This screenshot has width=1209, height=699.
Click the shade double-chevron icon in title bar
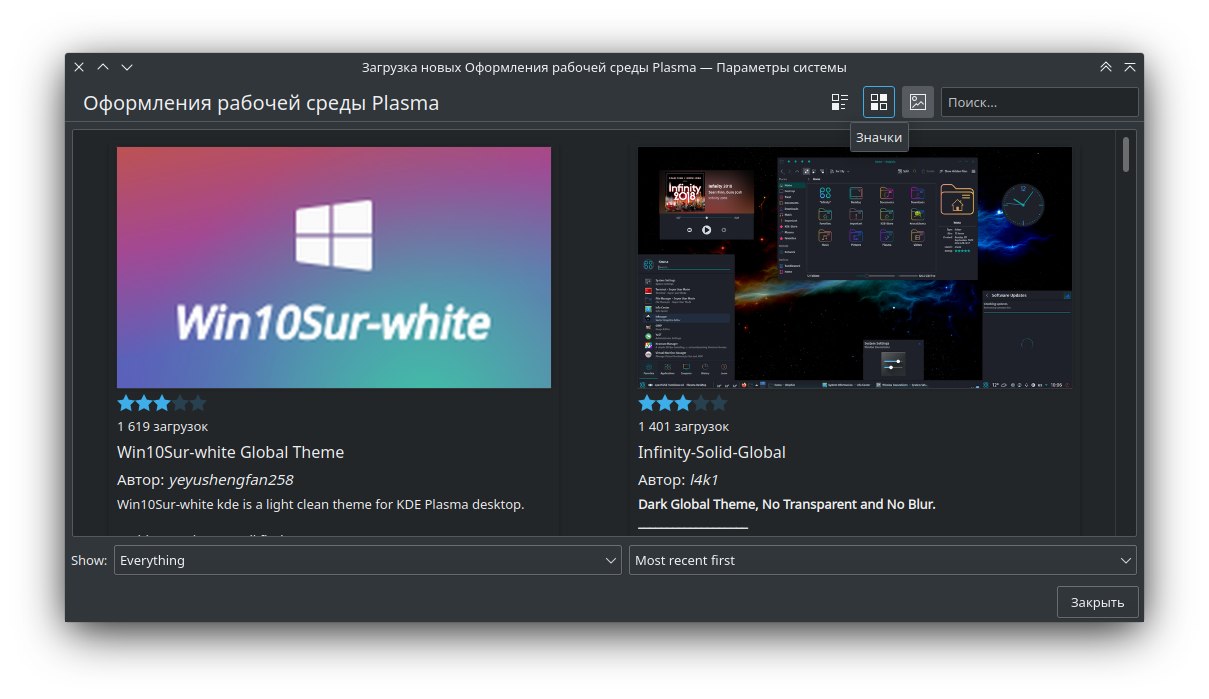click(x=1106, y=67)
